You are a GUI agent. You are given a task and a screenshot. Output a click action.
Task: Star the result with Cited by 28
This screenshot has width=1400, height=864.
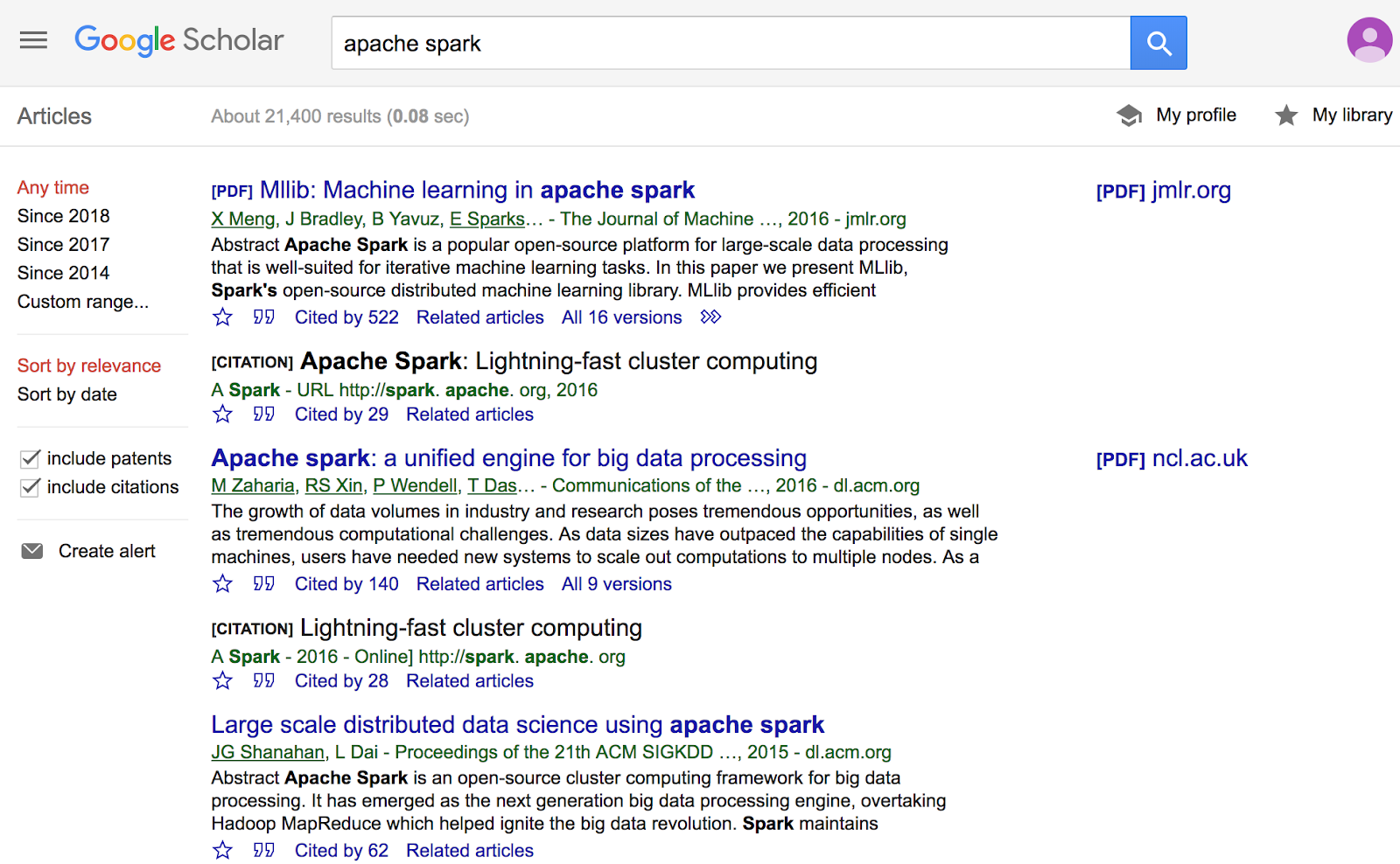click(223, 681)
